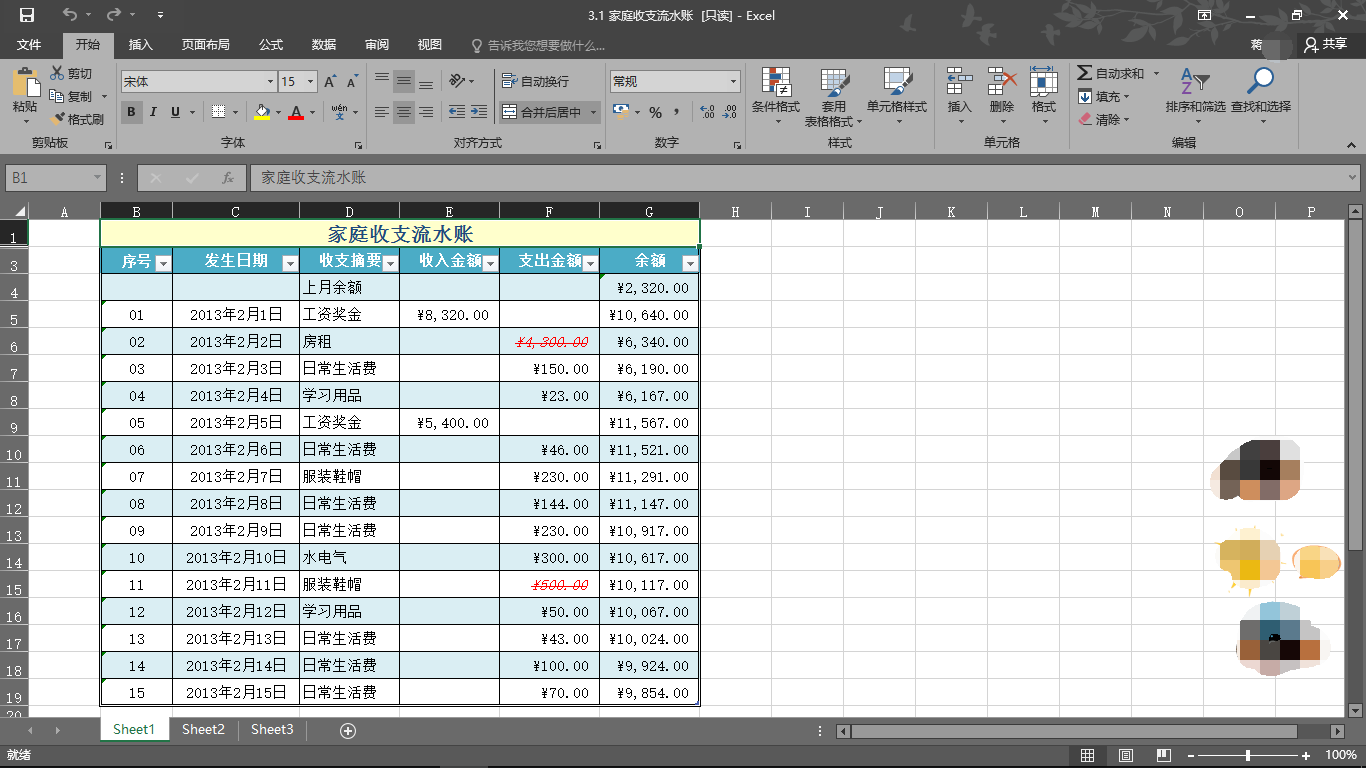The image size is (1366, 768).
Task: Open the font size dropdown showing 15
Action: pyautogui.click(x=311, y=82)
